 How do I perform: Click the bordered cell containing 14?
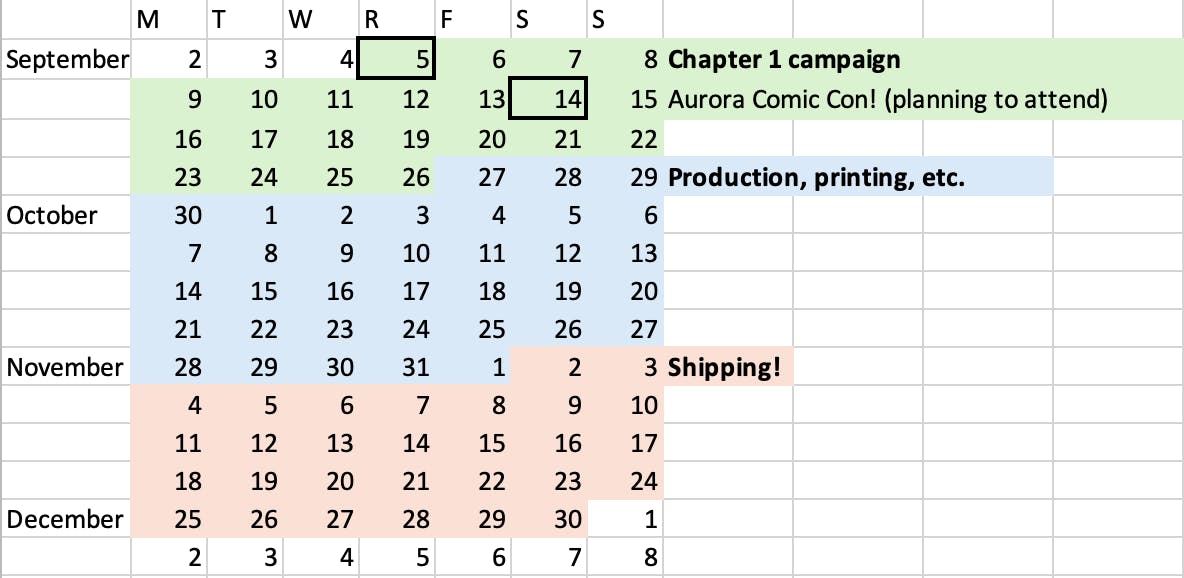click(548, 100)
